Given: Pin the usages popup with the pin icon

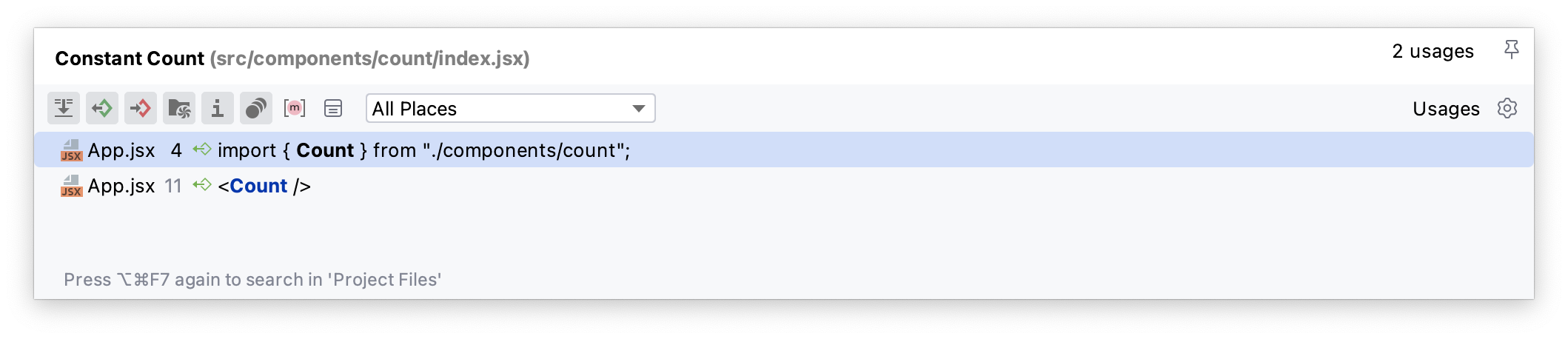Looking at the screenshot, I should (1512, 50).
